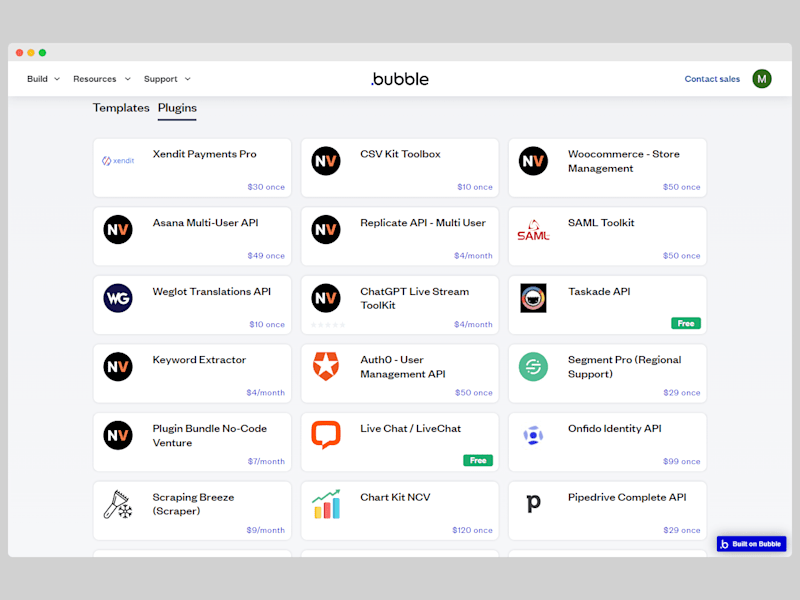The height and width of the screenshot is (600, 800).
Task: Click the star rating on ChatGPT Live Stream
Action: click(x=328, y=324)
